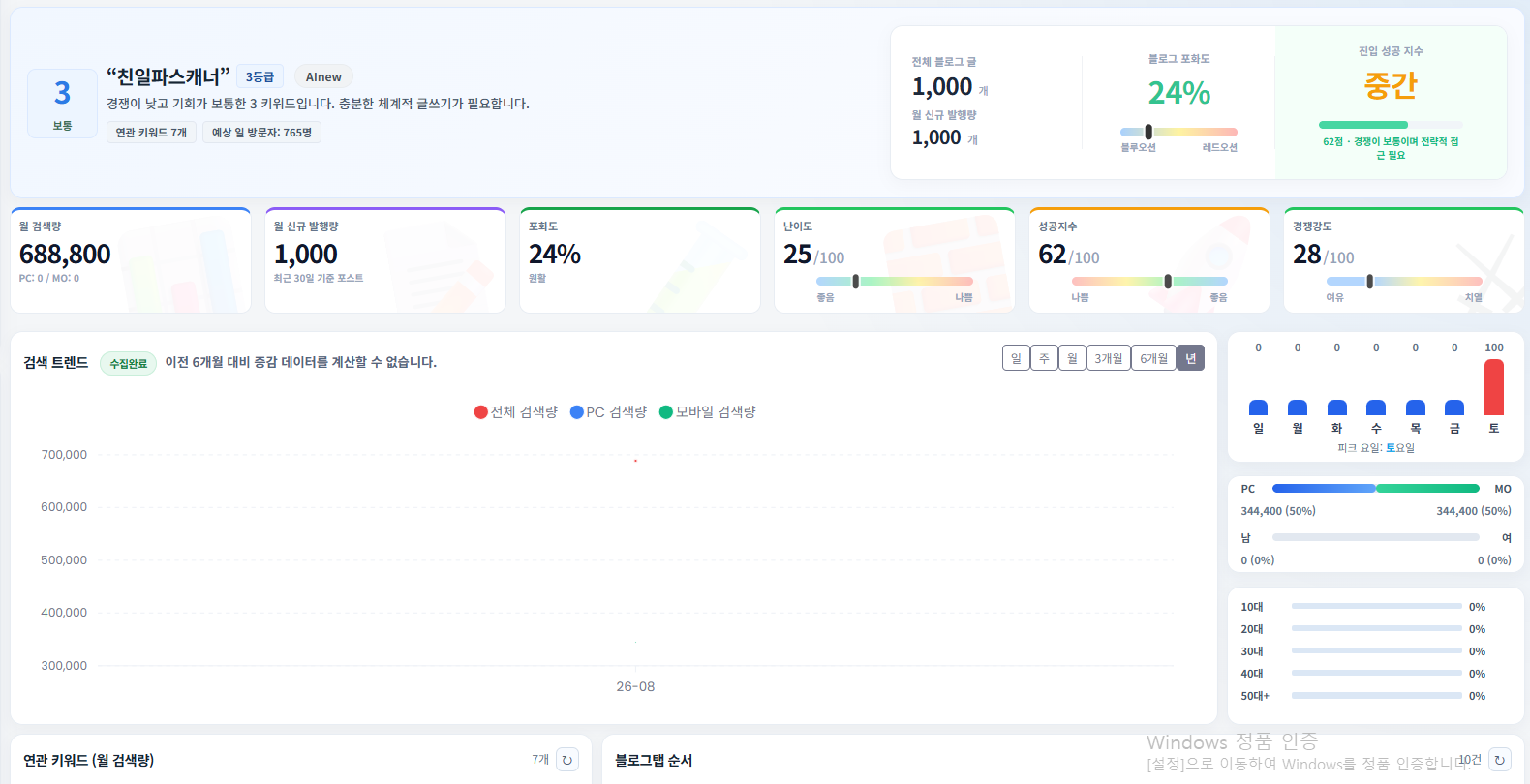Viewport: 1530px width, 784px height.
Task: Select the 월 trend range
Action: coord(1072,358)
